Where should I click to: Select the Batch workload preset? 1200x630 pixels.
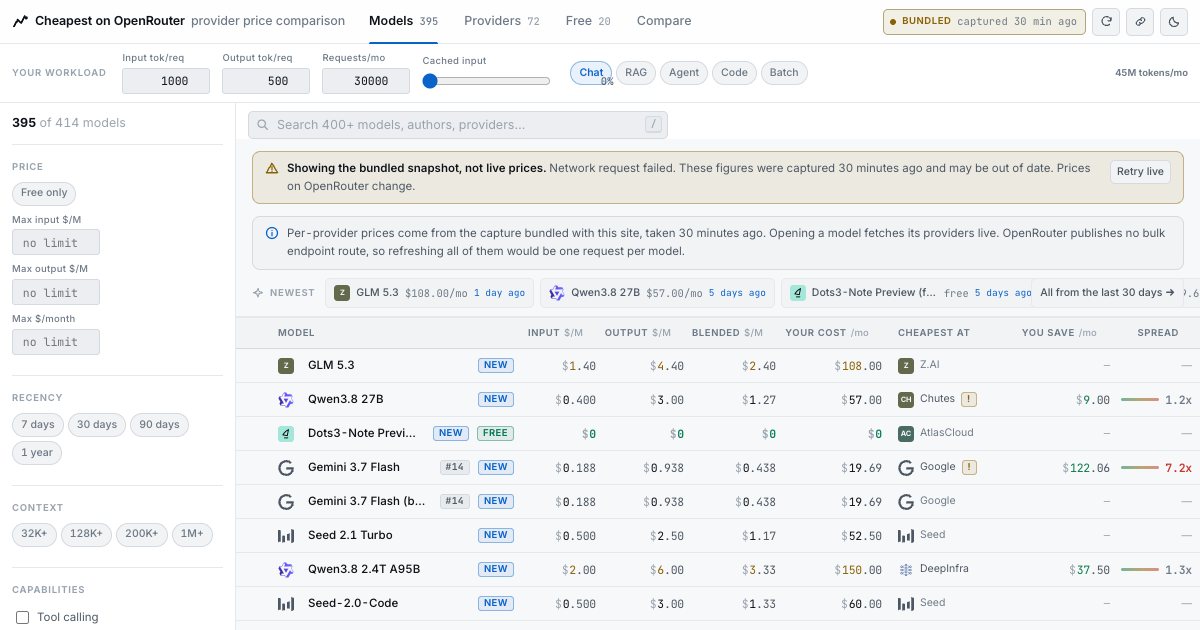(x=784, y=72)
